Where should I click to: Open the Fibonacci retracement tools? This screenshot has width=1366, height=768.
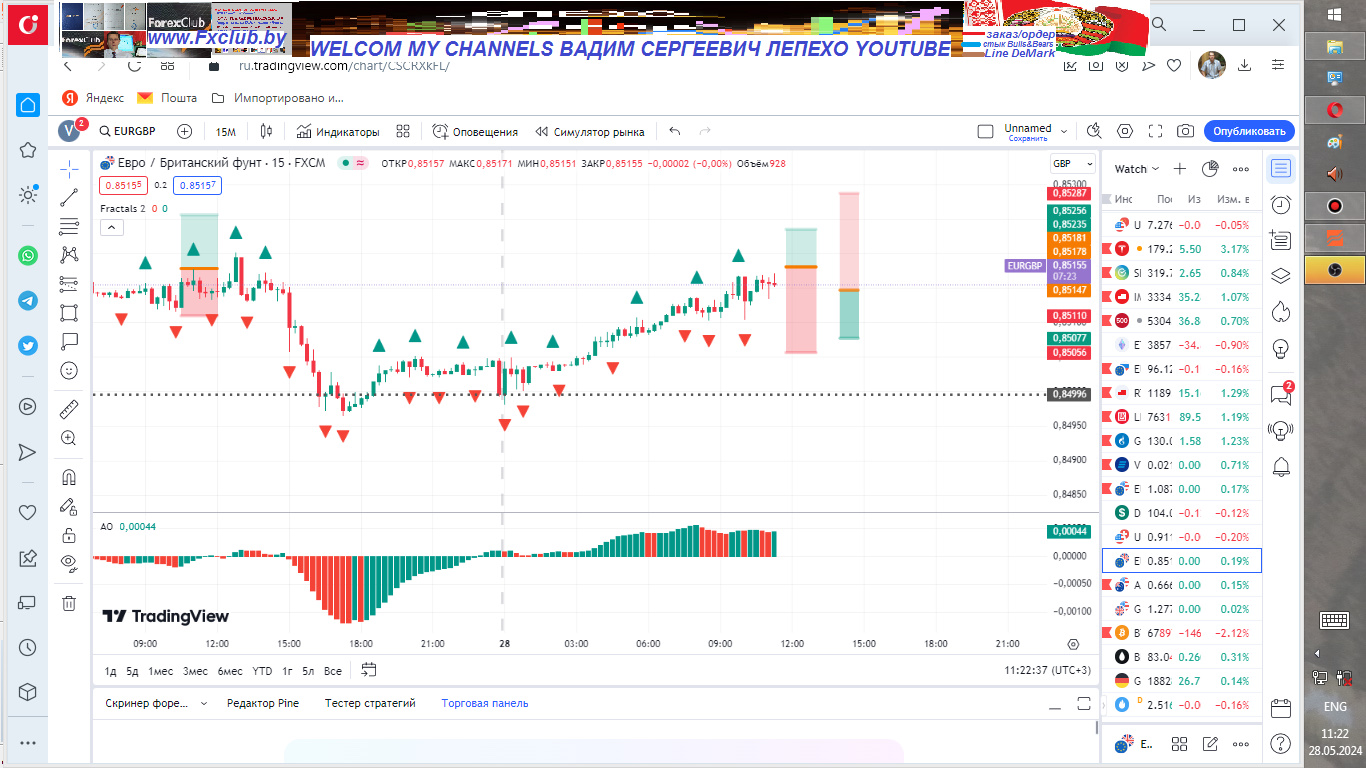pyautogui.click(x=69, y=226)
